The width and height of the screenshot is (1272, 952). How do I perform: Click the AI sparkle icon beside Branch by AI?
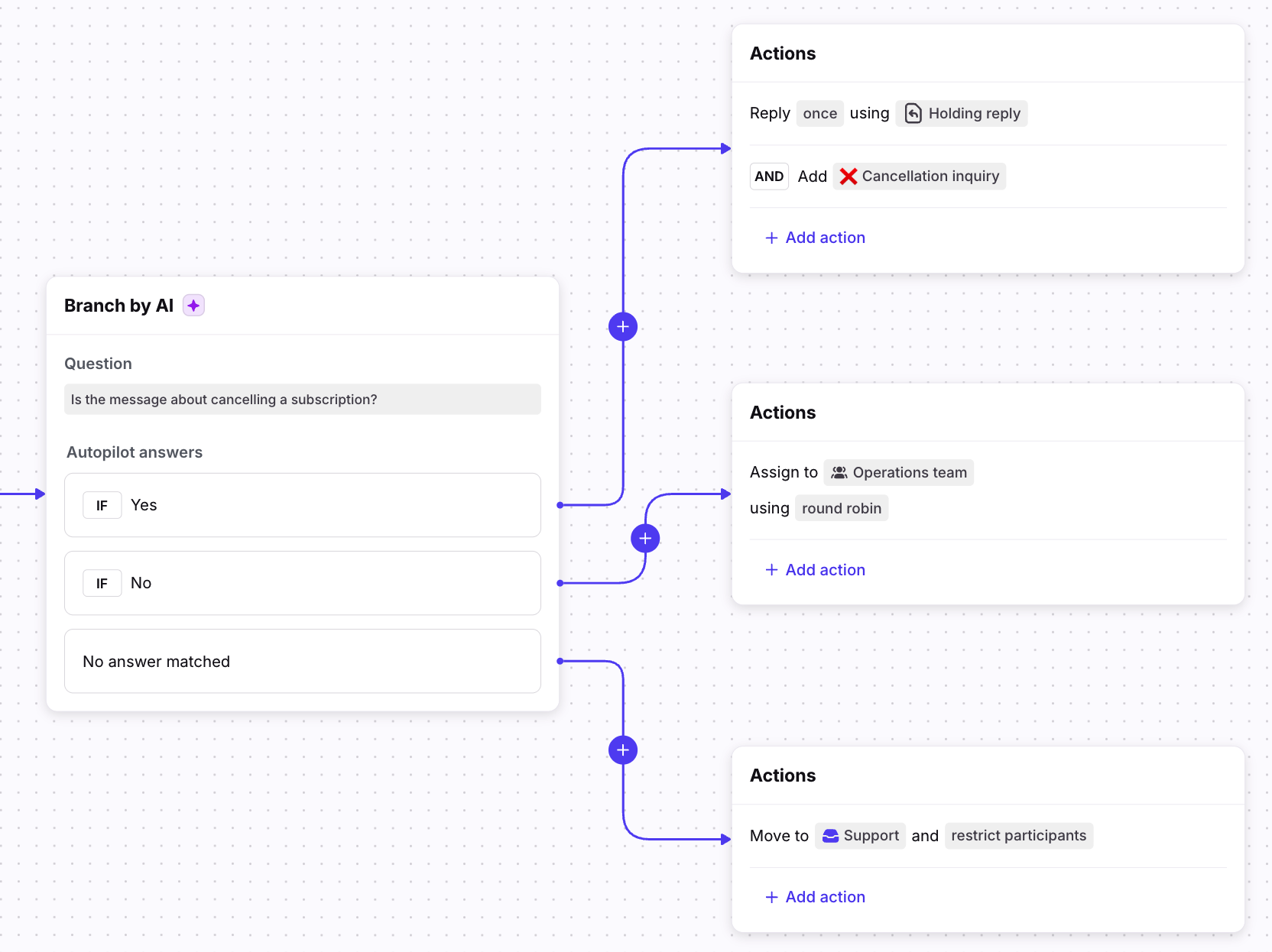pyautogui.click(x=193, y=306)
